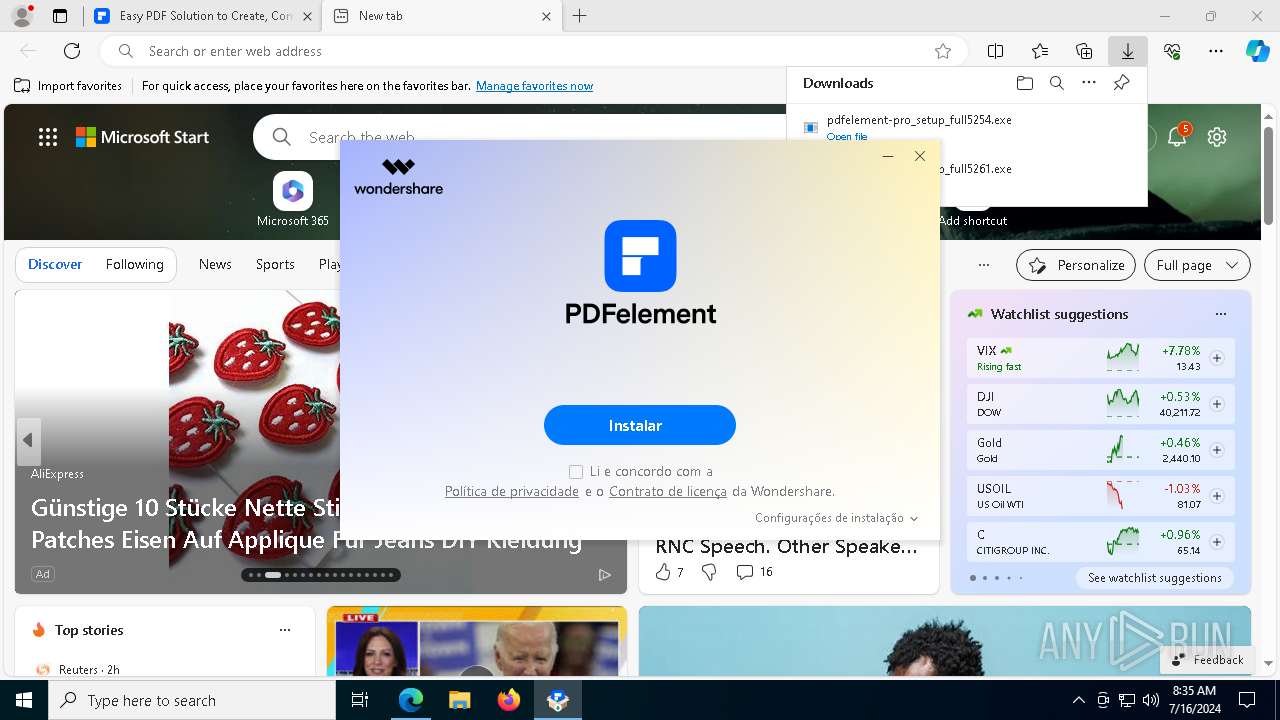Screen dimensions: 1280x720
Task: Open comments on RNC Speech article
Action: tap(755, 572)
